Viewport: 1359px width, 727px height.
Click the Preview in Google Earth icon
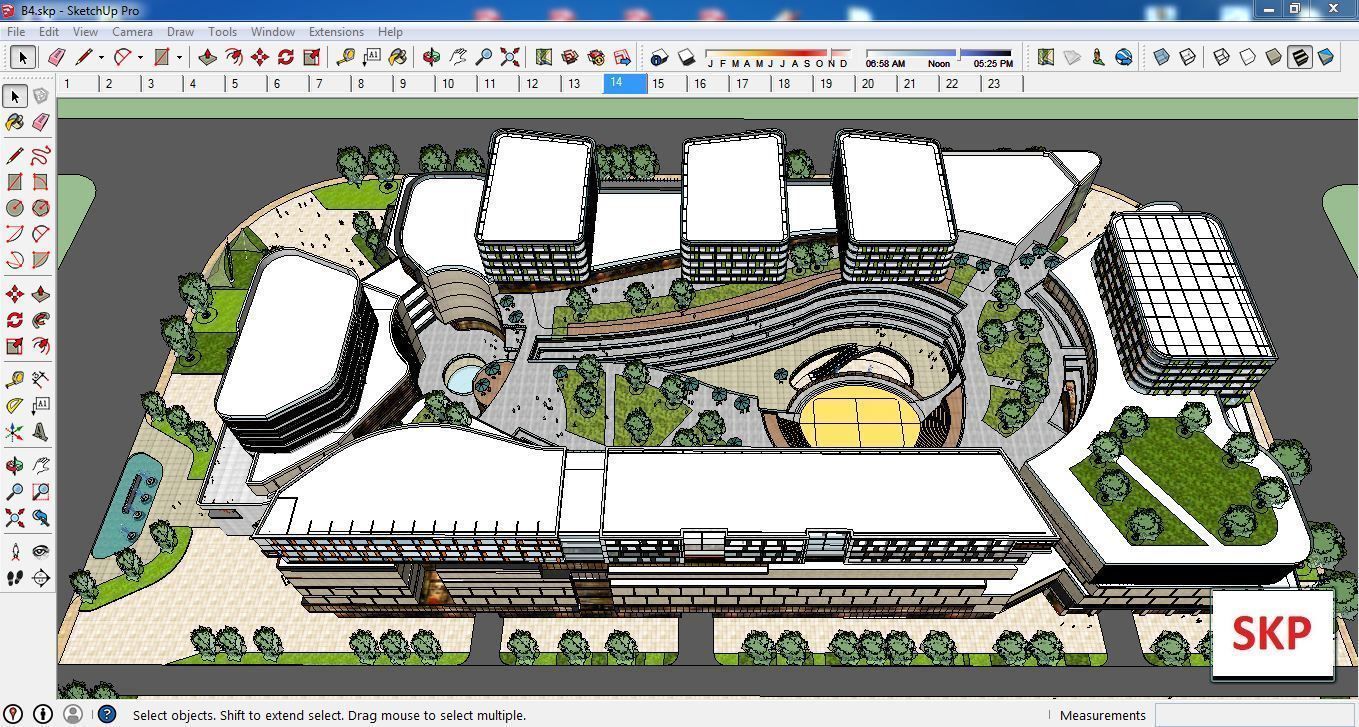pyautogui.click(x=1124, y=57)
